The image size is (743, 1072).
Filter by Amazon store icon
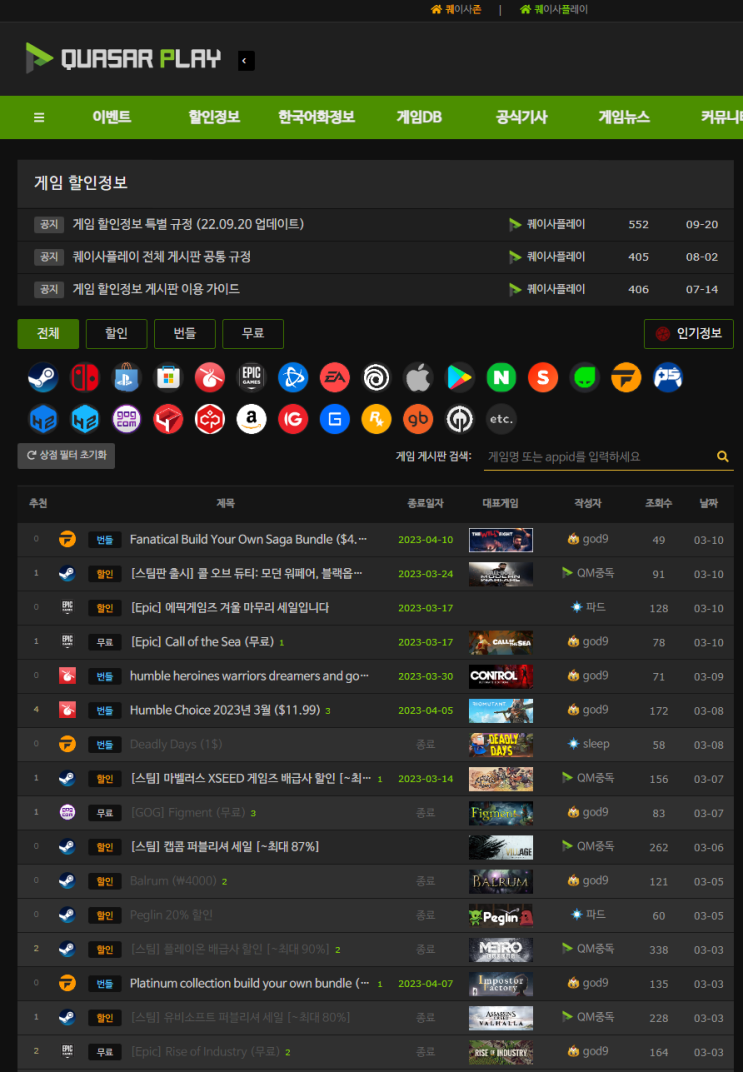pos(252,419)
